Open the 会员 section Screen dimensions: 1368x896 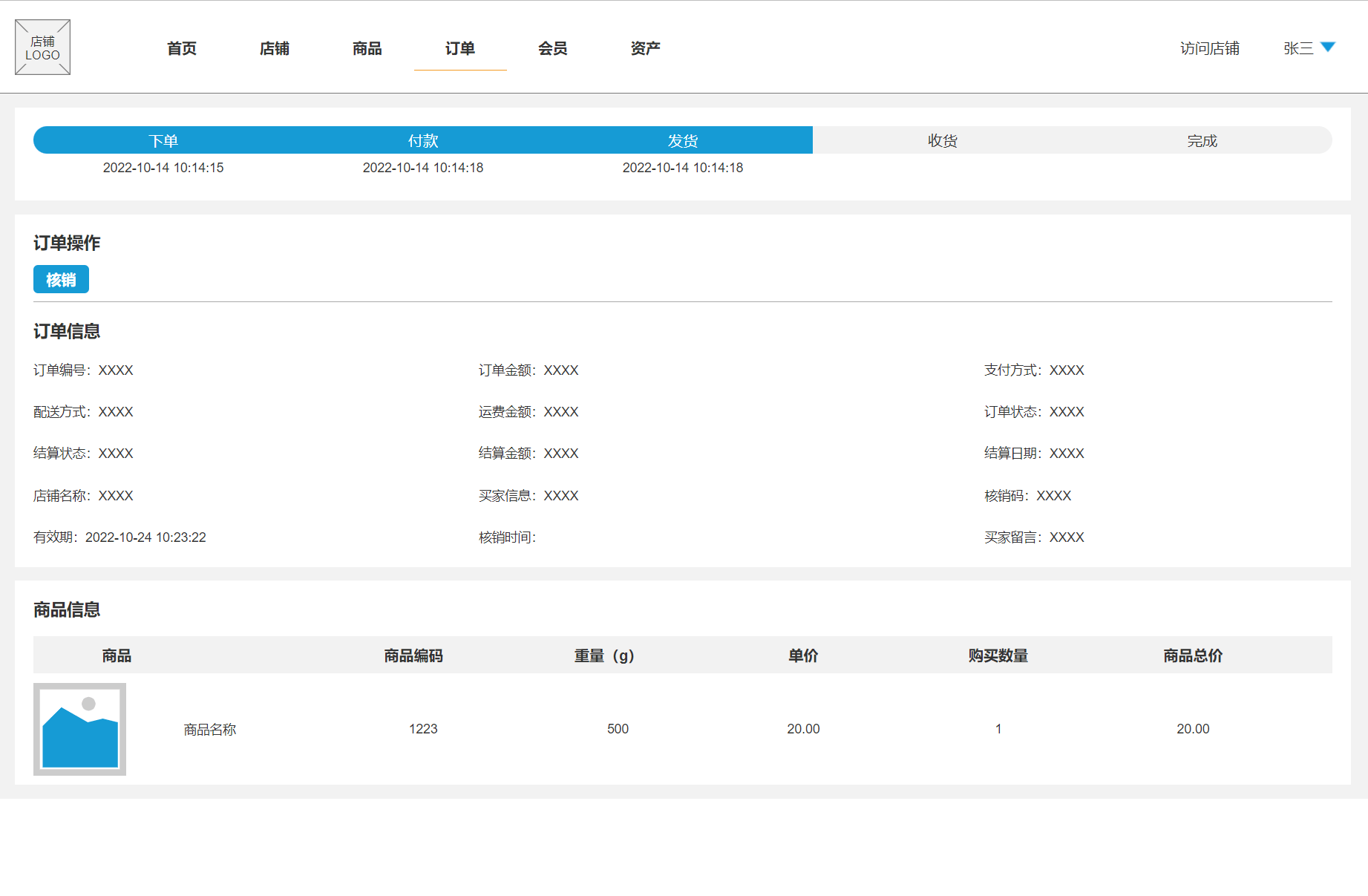point(552,48)
